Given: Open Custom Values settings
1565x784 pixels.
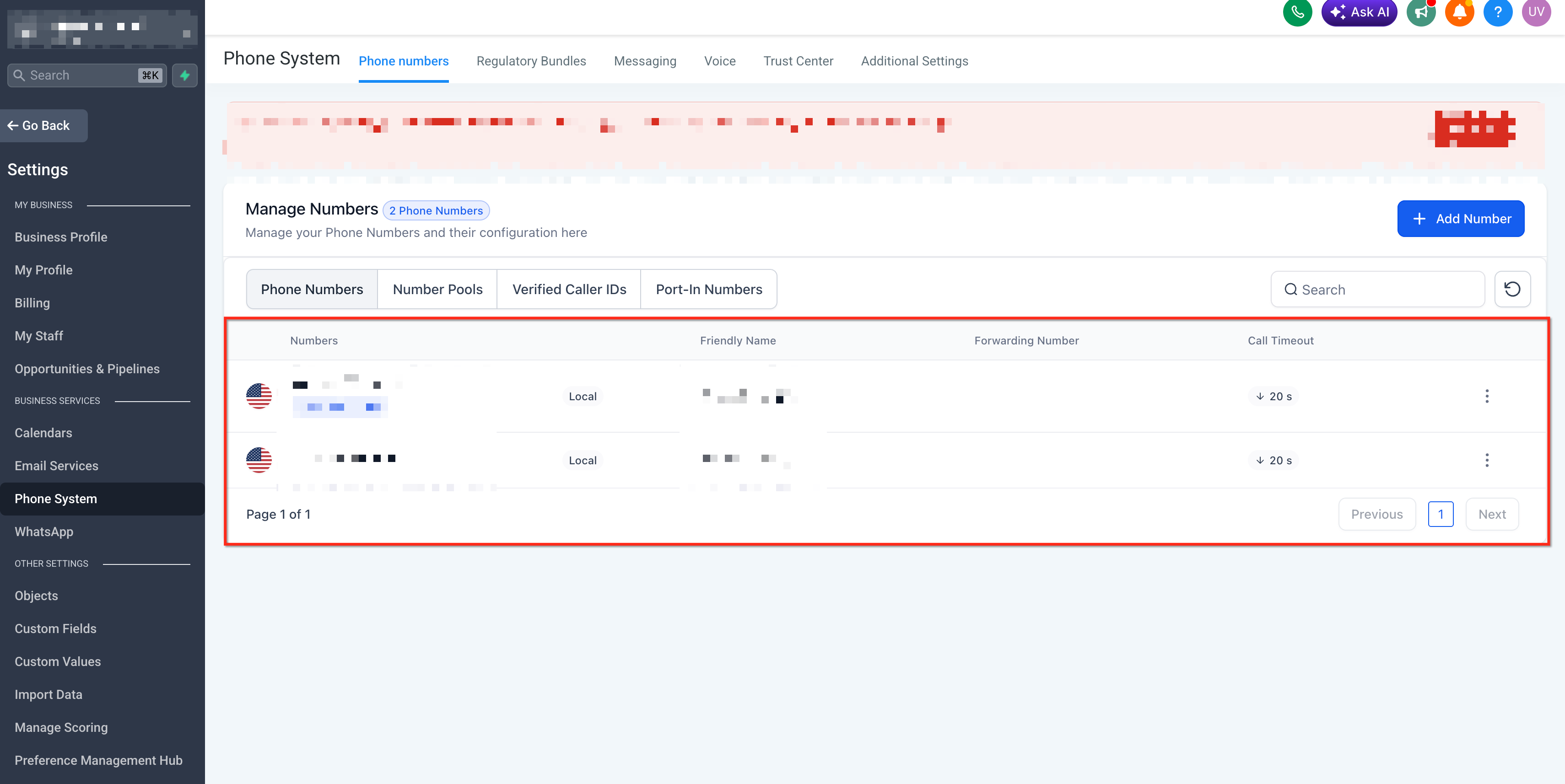Looking at the screenshot, I should (x=58, y=661).
